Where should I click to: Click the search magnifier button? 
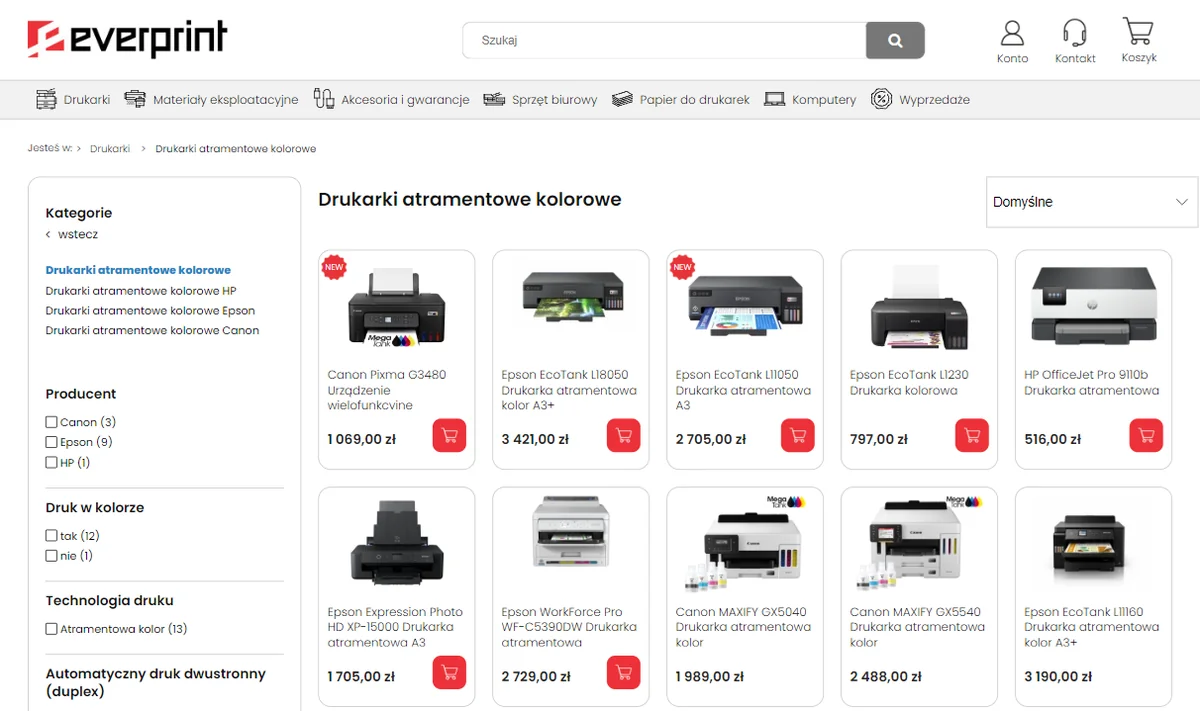pos(895,41)
